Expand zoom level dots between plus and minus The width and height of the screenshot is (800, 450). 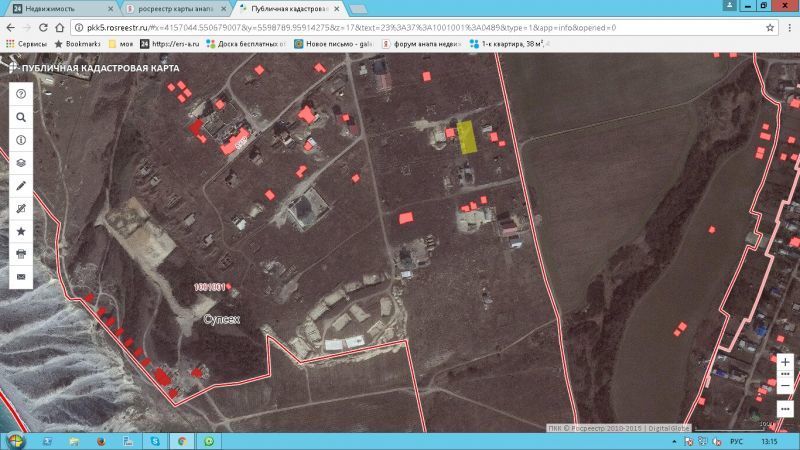(785, 374)
